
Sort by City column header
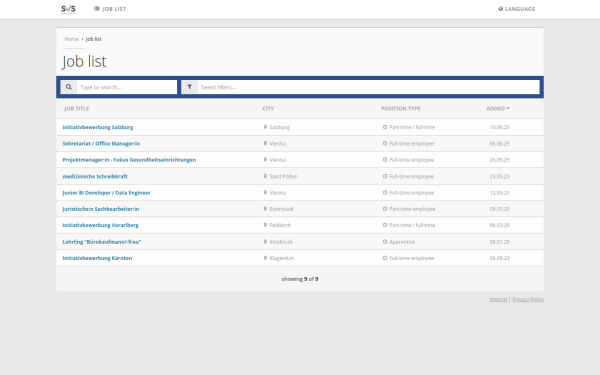pyautogui.click(x=268, y=109)
